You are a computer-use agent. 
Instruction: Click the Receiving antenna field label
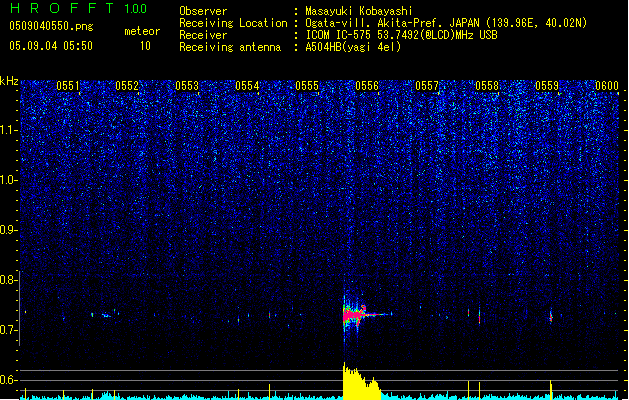pos(230,47)
